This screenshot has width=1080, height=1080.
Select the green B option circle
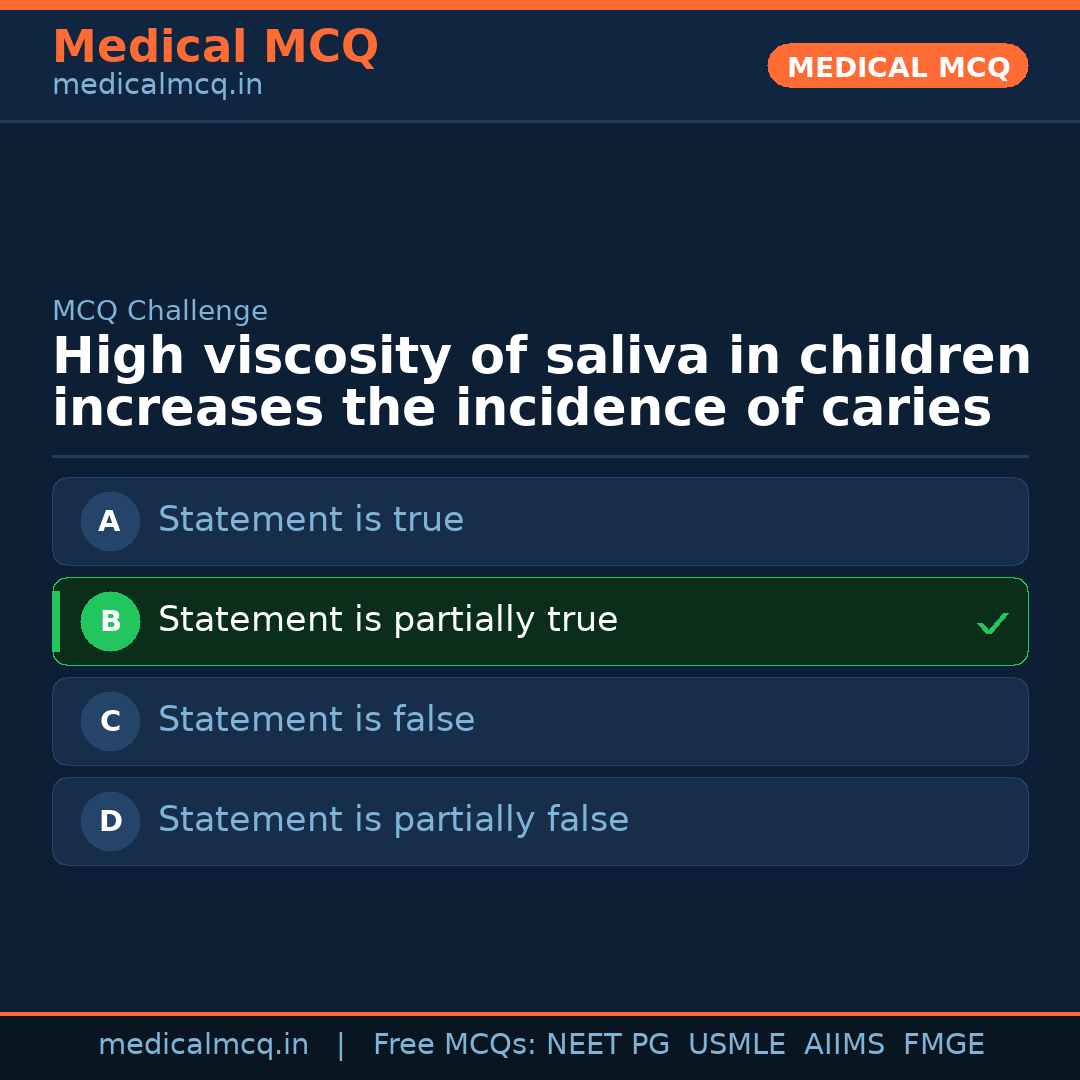(x=110, y=621)
